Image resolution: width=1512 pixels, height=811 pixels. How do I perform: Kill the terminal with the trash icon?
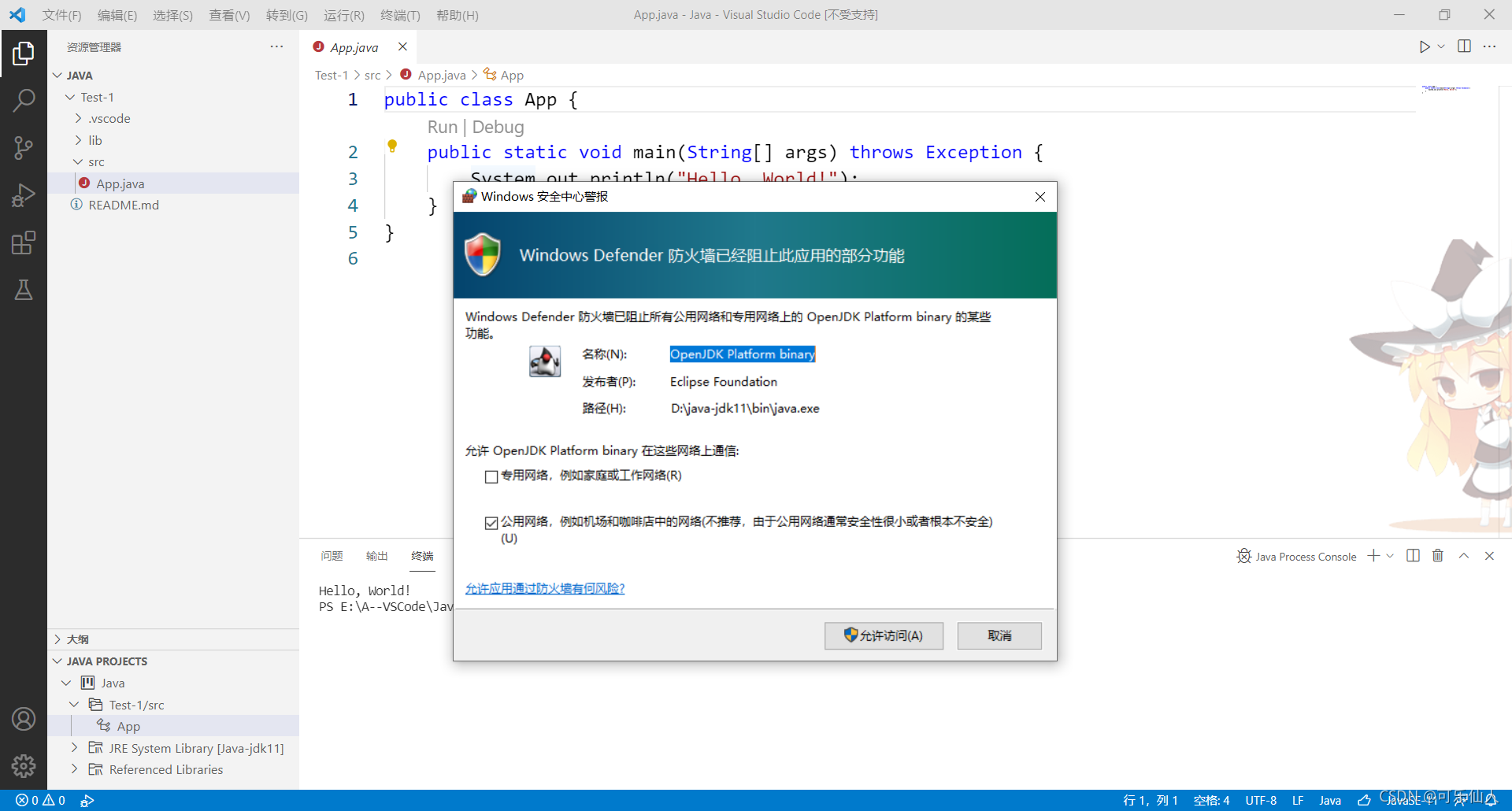1437,556
